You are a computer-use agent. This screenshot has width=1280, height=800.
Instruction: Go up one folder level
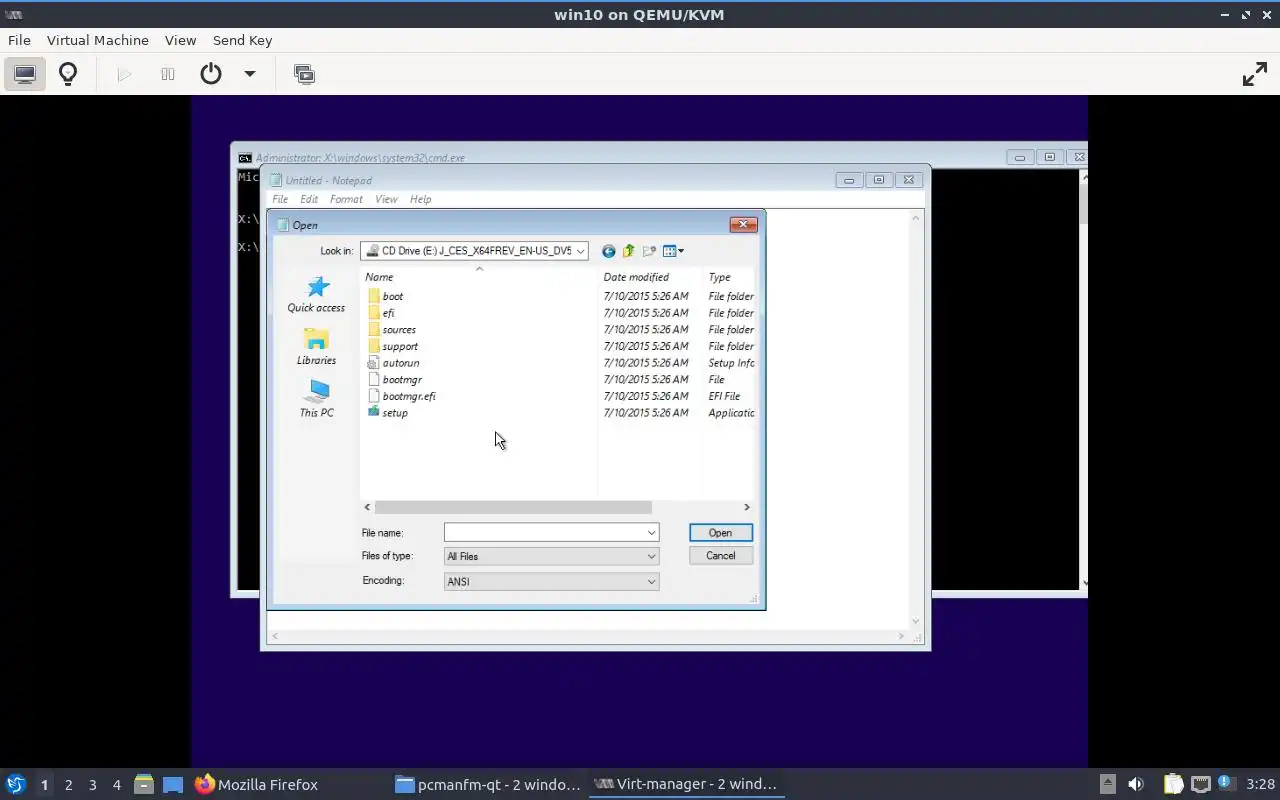click(x=628, y=251)
